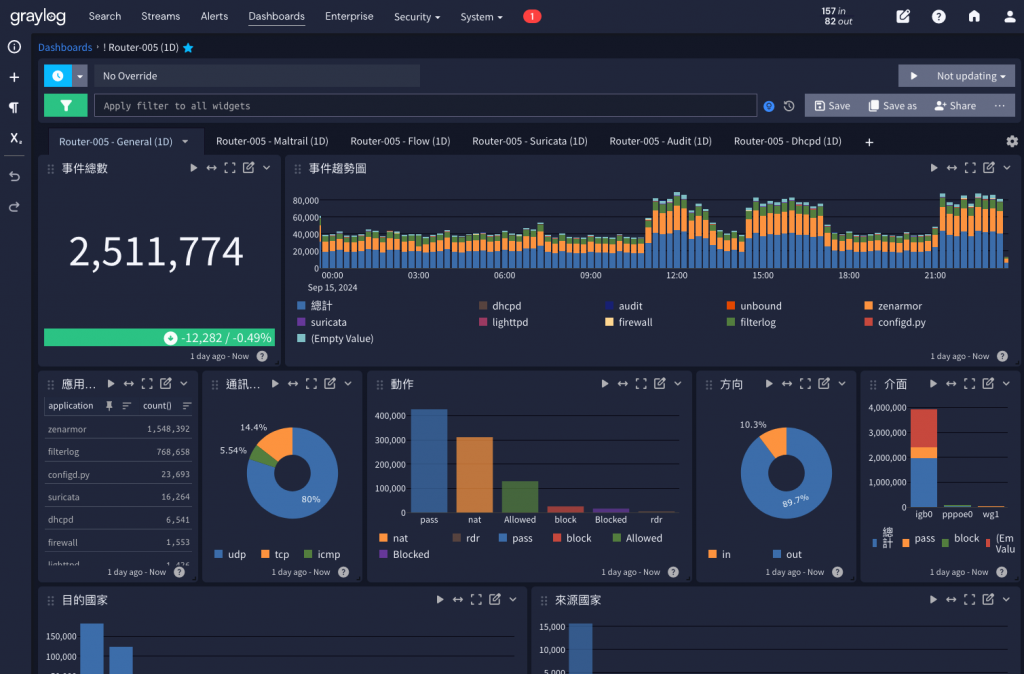Open the user profile icon

coord(1009,16)
